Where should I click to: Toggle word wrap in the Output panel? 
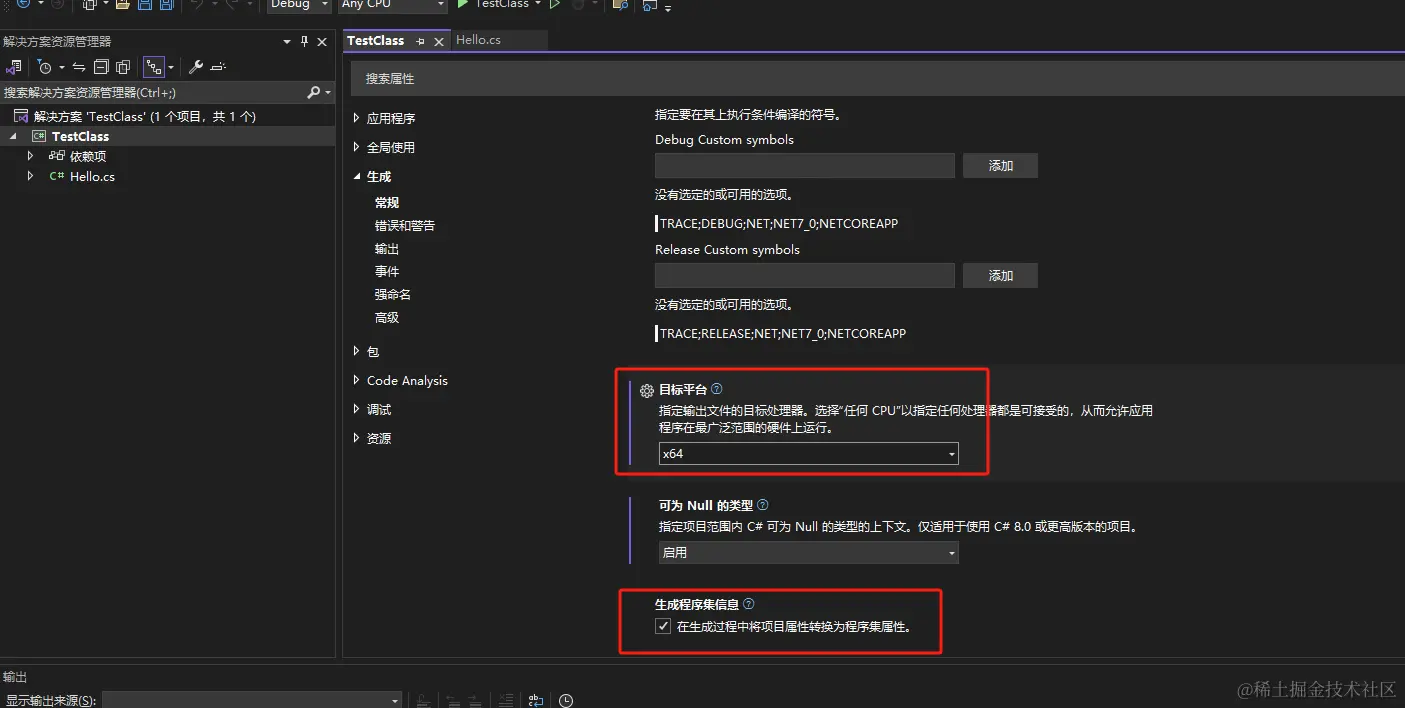(537, 701)
